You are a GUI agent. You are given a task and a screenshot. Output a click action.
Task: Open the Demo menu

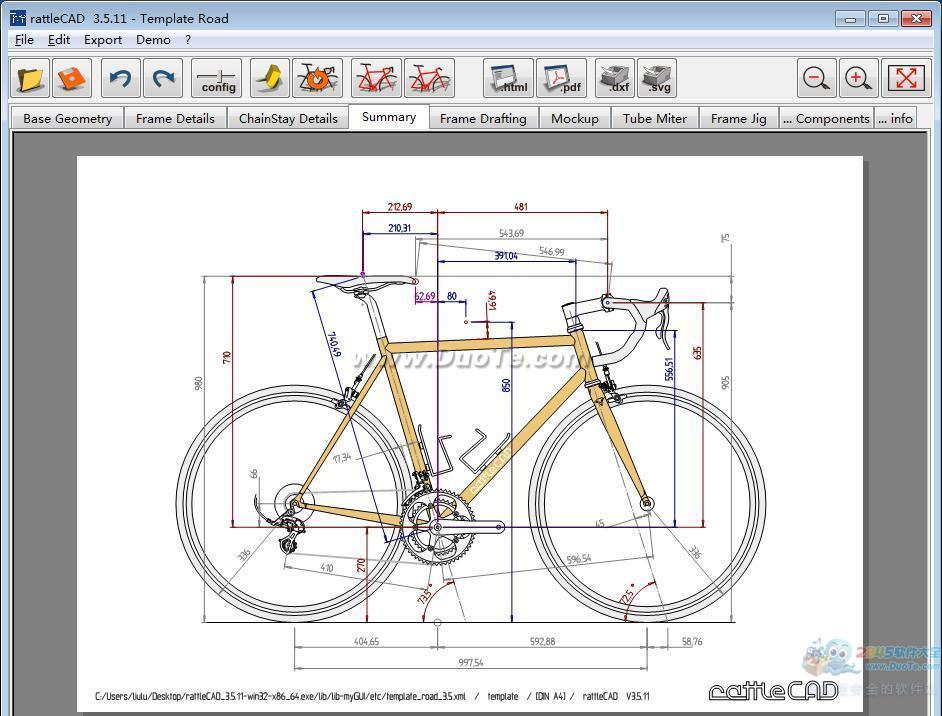(153, 40)
